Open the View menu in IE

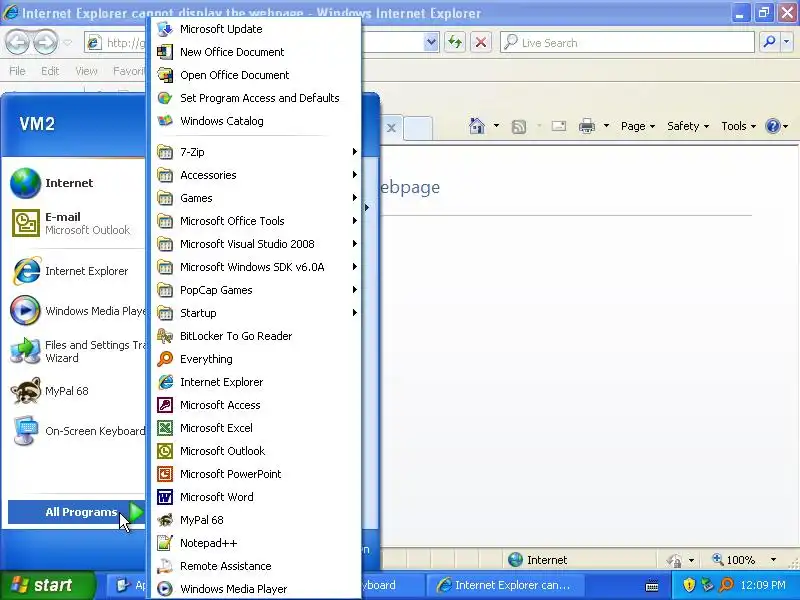click(86, 71)
